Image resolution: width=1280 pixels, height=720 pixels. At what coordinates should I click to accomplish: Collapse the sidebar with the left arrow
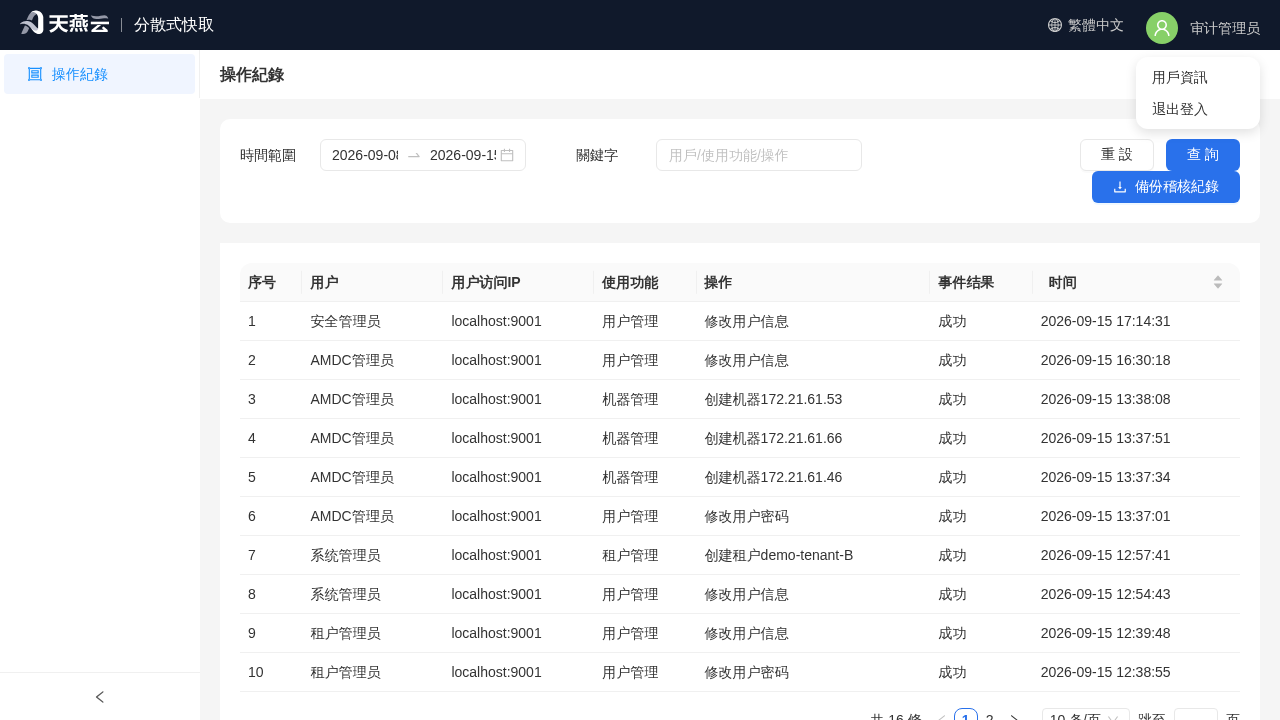pos(99,697)
